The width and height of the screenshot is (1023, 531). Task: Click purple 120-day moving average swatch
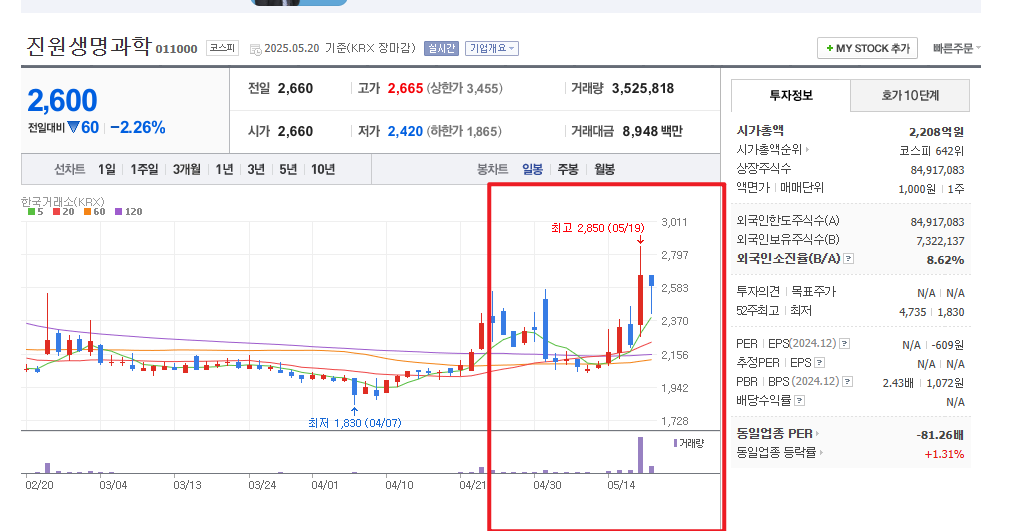click(118, 212)
